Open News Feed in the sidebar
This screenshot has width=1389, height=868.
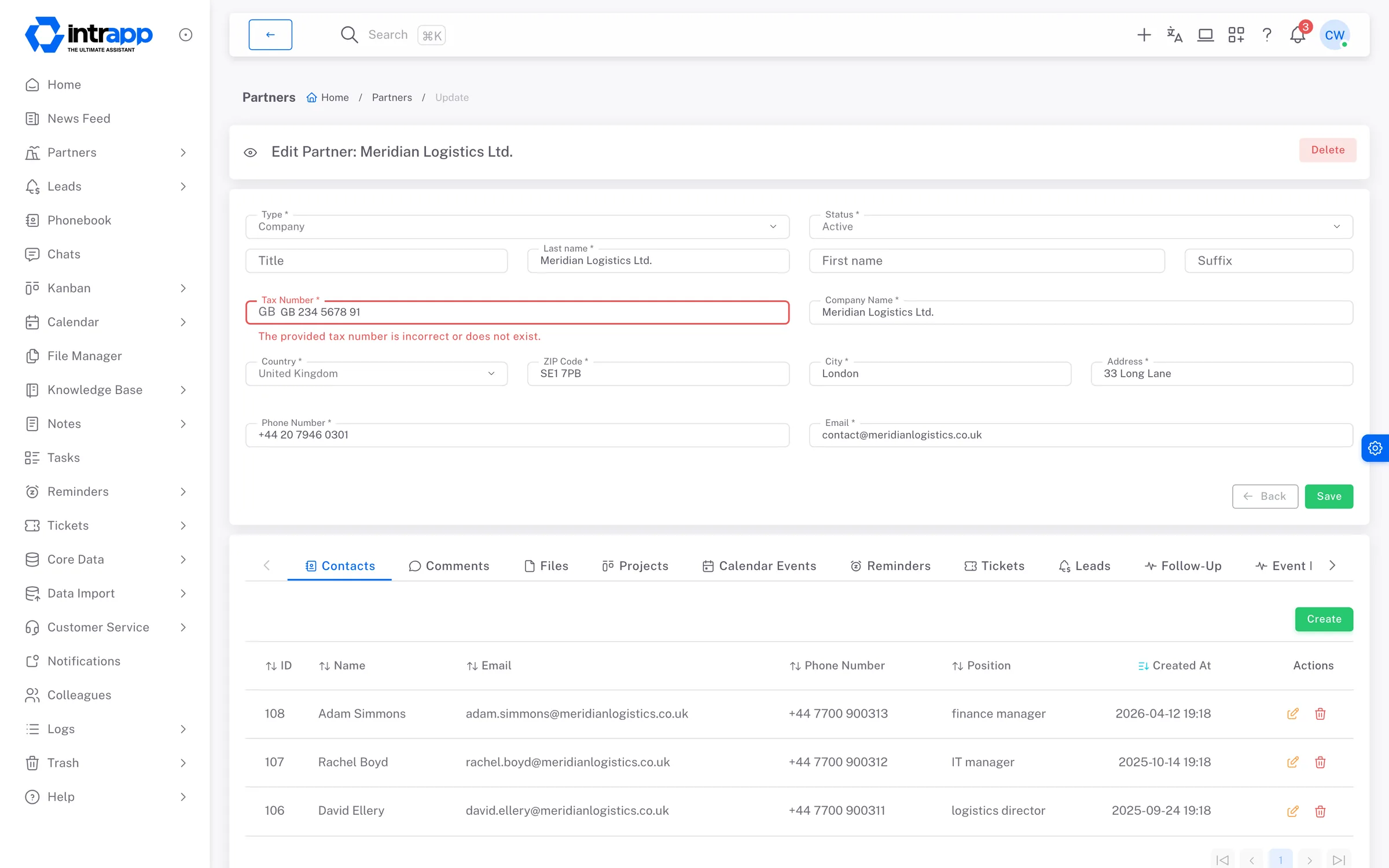click(79, 119)
